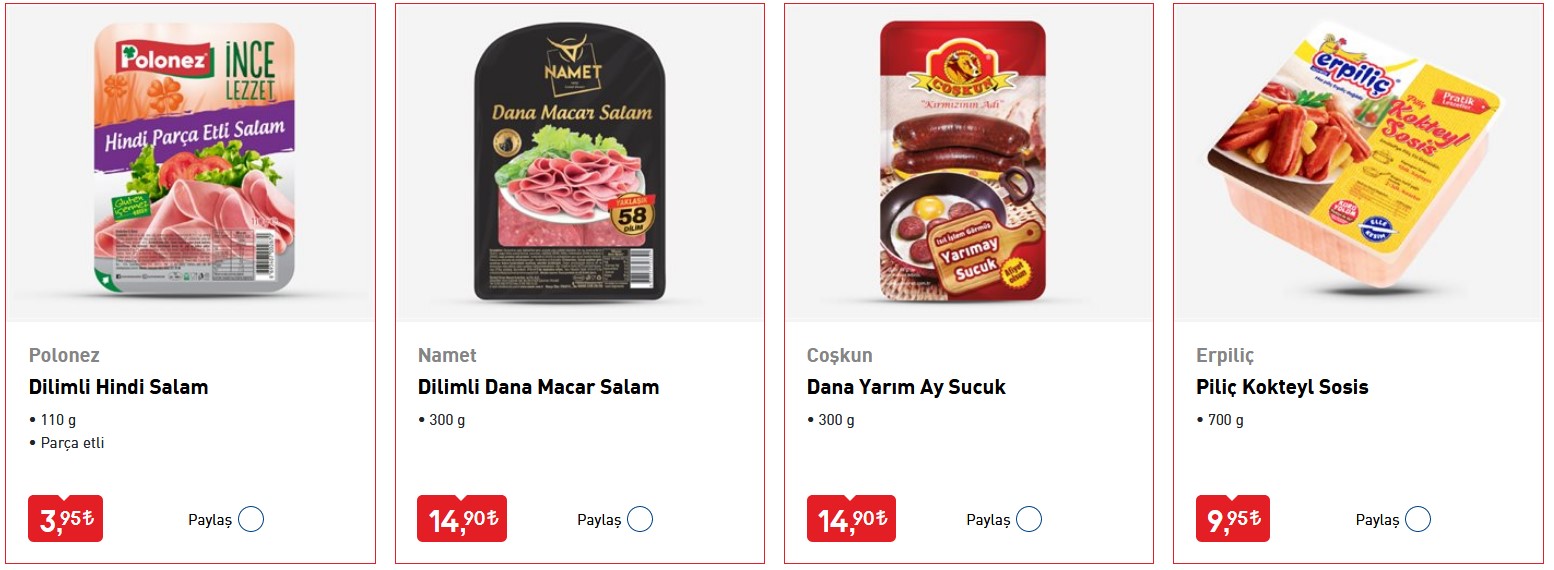
Task: Click the 9,95₺ price tag
Action: [1233, 519]
